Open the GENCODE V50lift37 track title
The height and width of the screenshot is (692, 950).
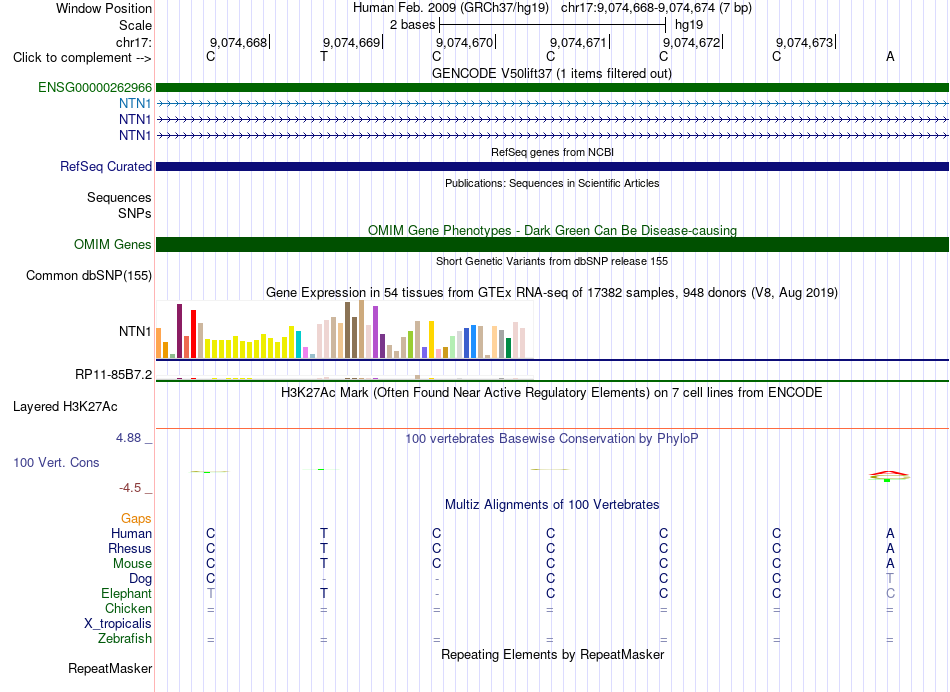pos(552,73)
